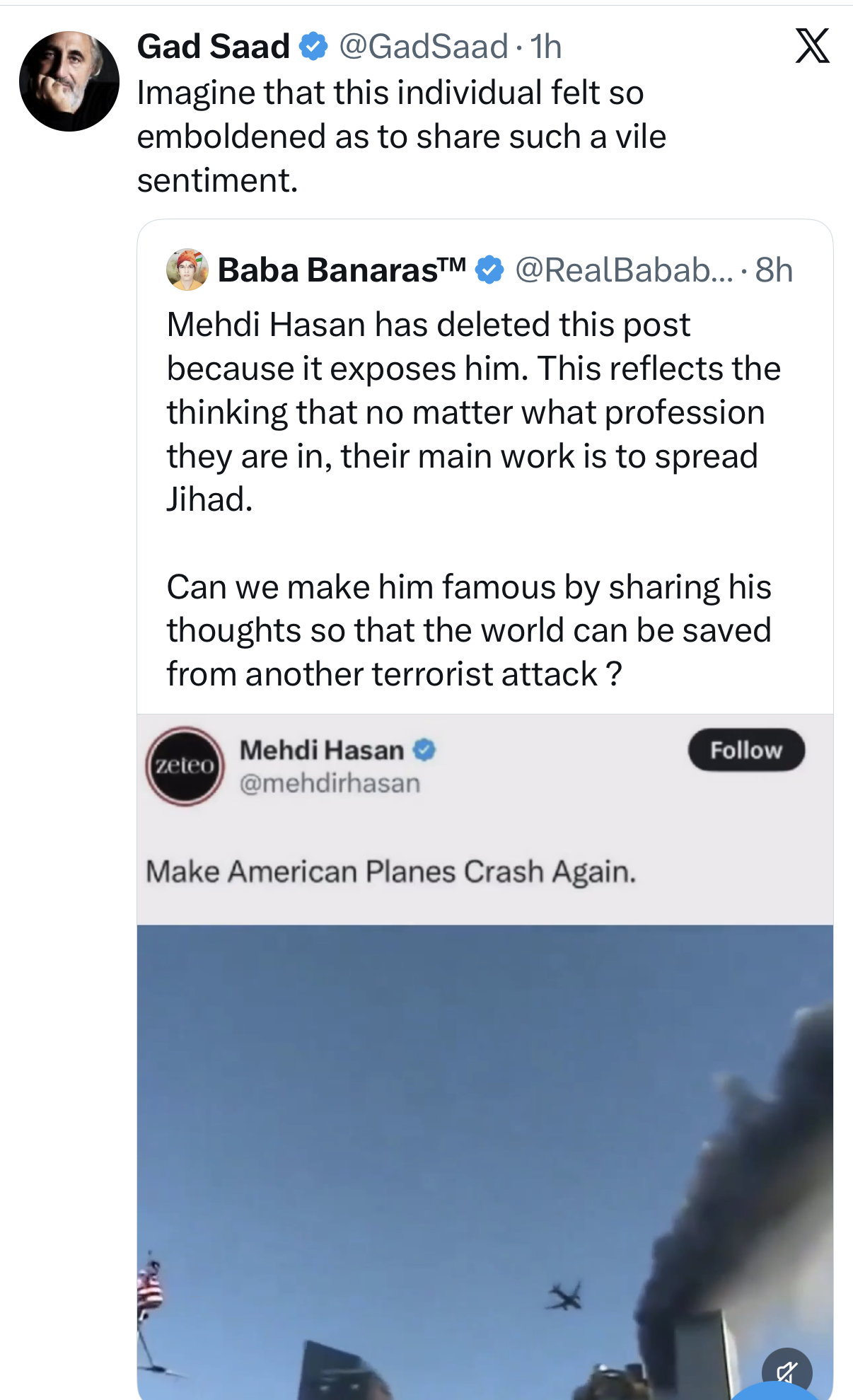Open the Baba Banaras display name
The image size is (853, 1400).
click(x=341, y=270)
